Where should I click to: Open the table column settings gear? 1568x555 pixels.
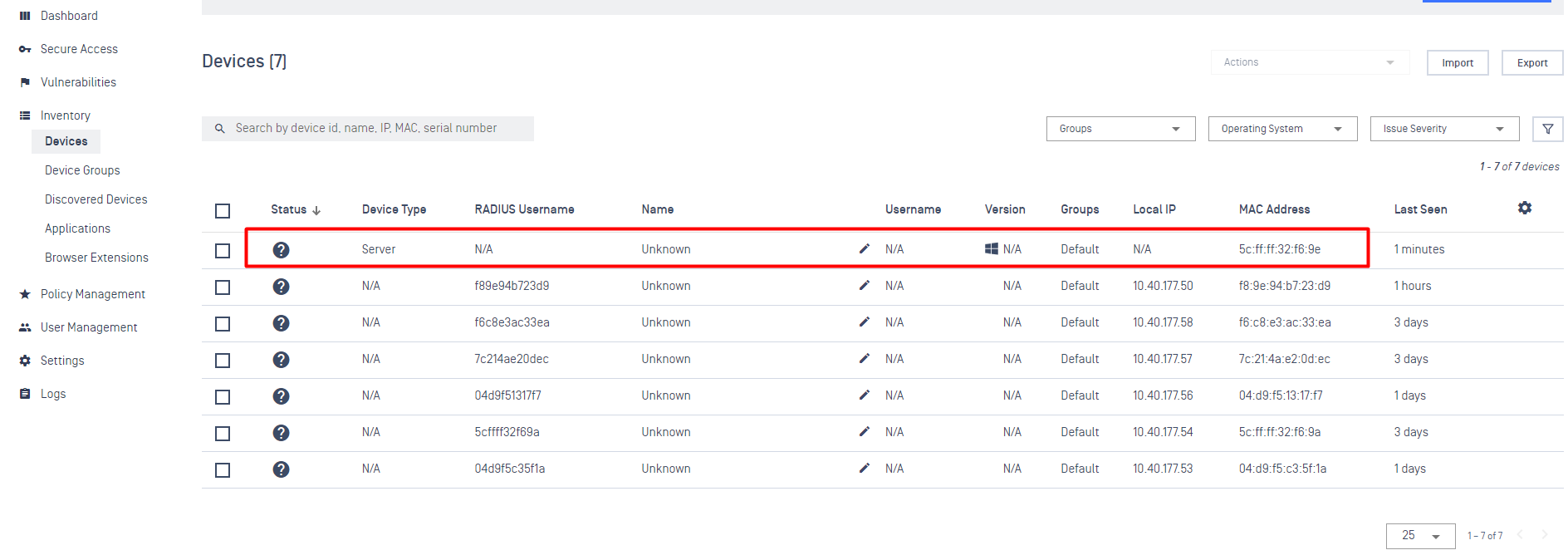pyautogui.click(x=1525, y=208)
